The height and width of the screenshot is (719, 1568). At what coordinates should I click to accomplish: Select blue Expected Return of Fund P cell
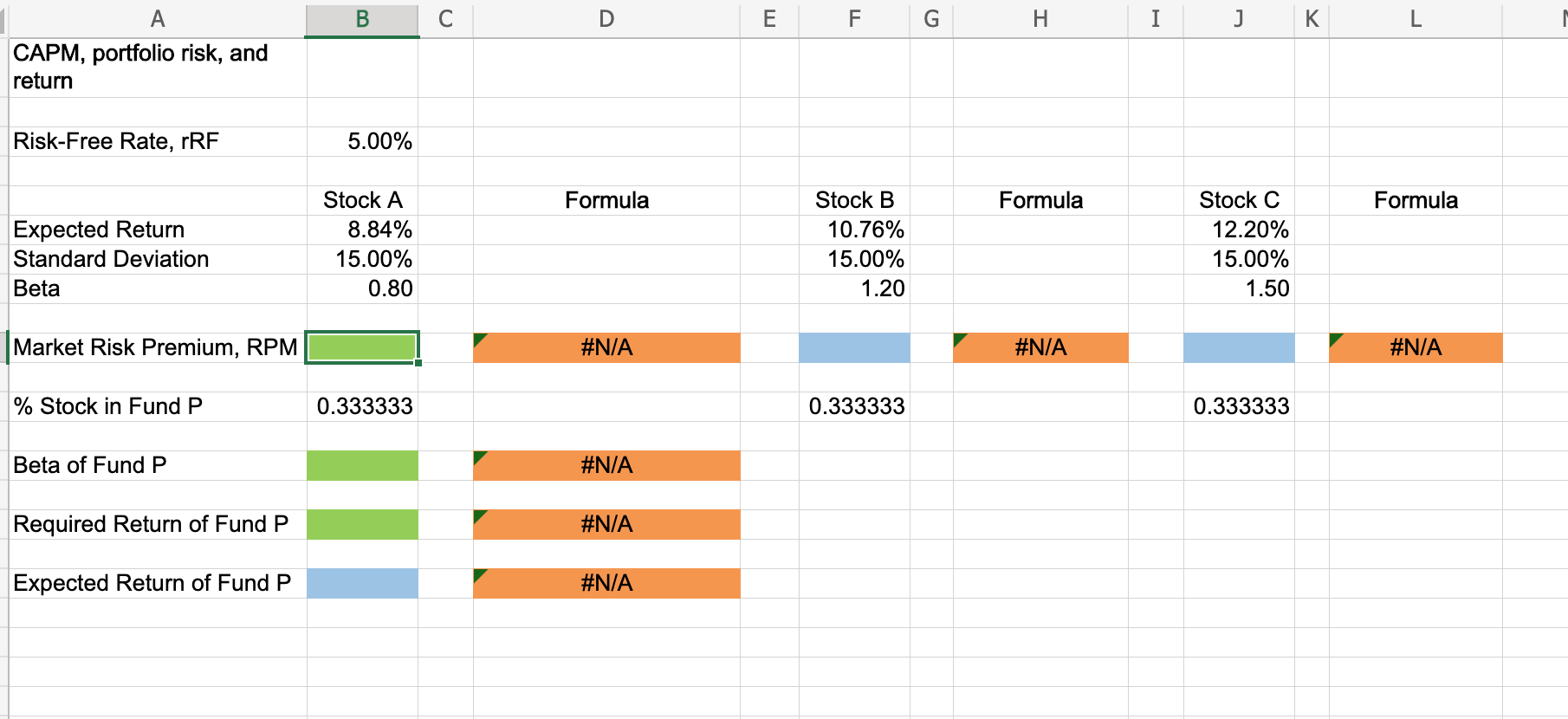point(362,583)
